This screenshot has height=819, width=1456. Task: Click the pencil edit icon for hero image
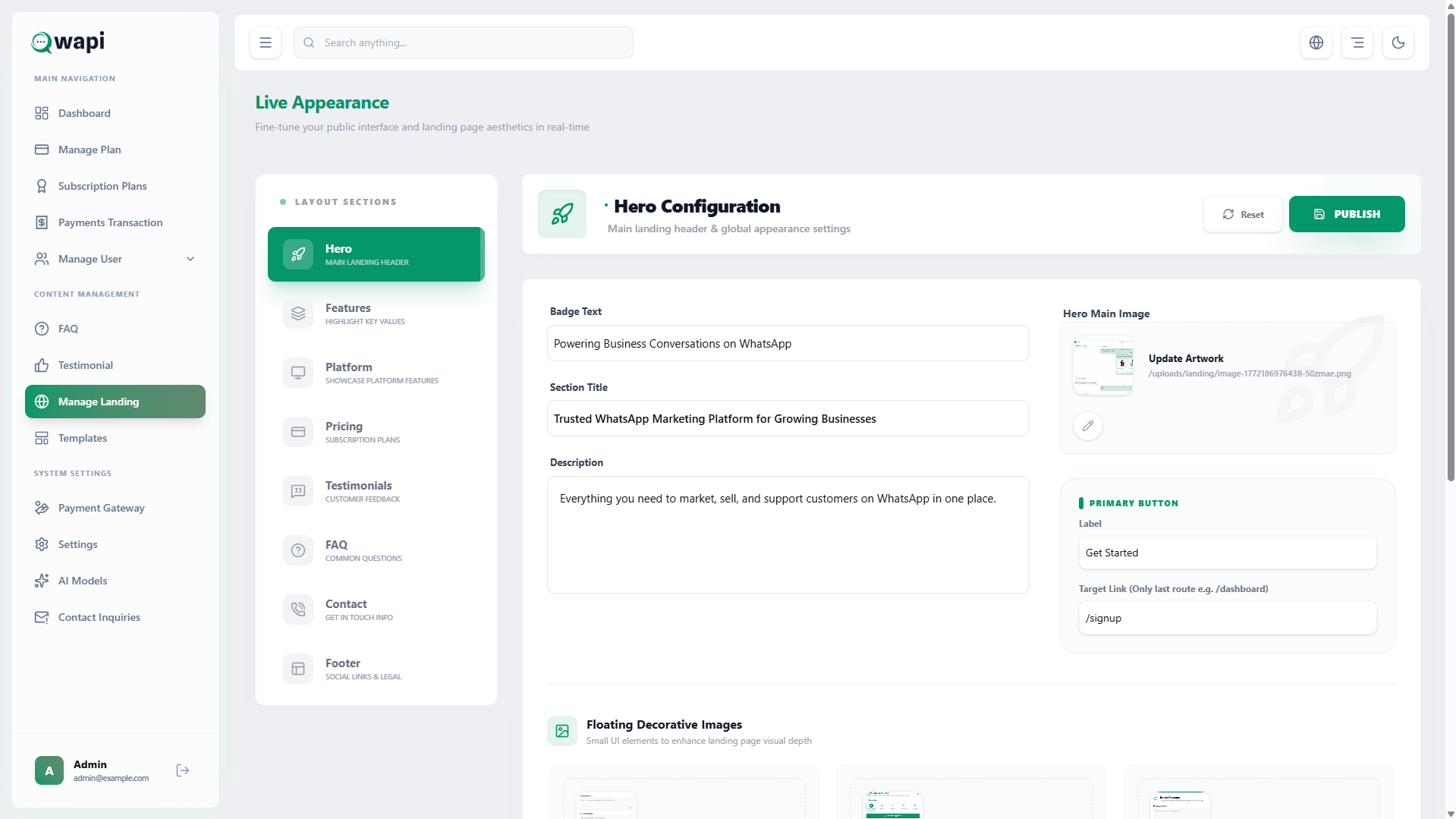coord(1088,426)
